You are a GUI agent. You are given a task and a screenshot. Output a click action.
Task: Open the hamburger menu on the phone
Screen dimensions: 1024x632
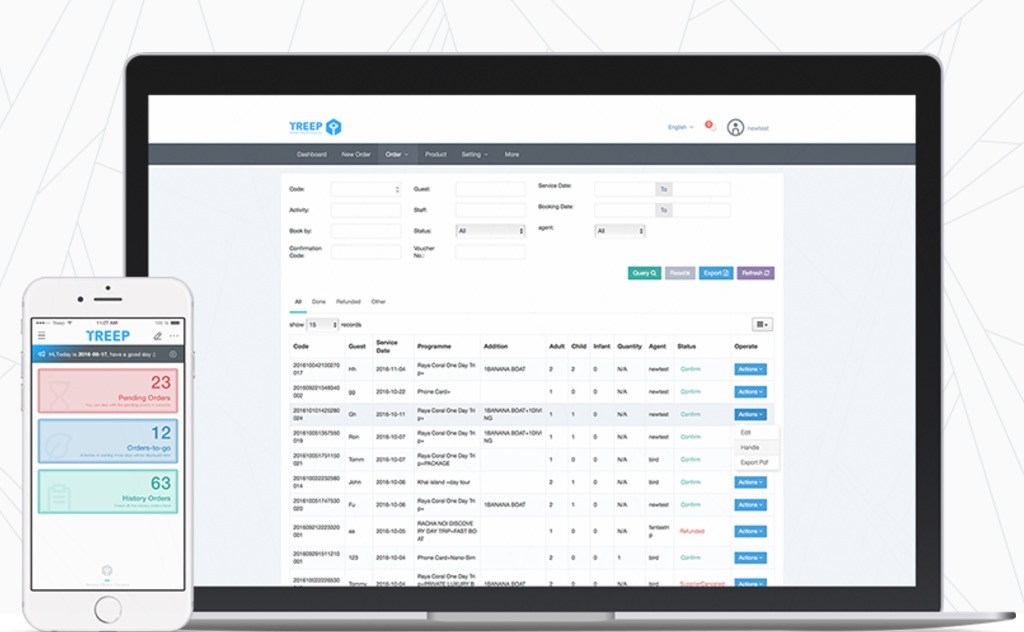click(41, 336)
